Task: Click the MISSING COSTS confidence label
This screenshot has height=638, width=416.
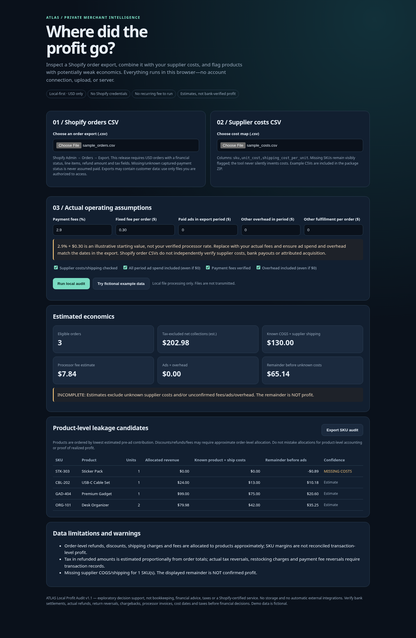Action: coord(338,471)
